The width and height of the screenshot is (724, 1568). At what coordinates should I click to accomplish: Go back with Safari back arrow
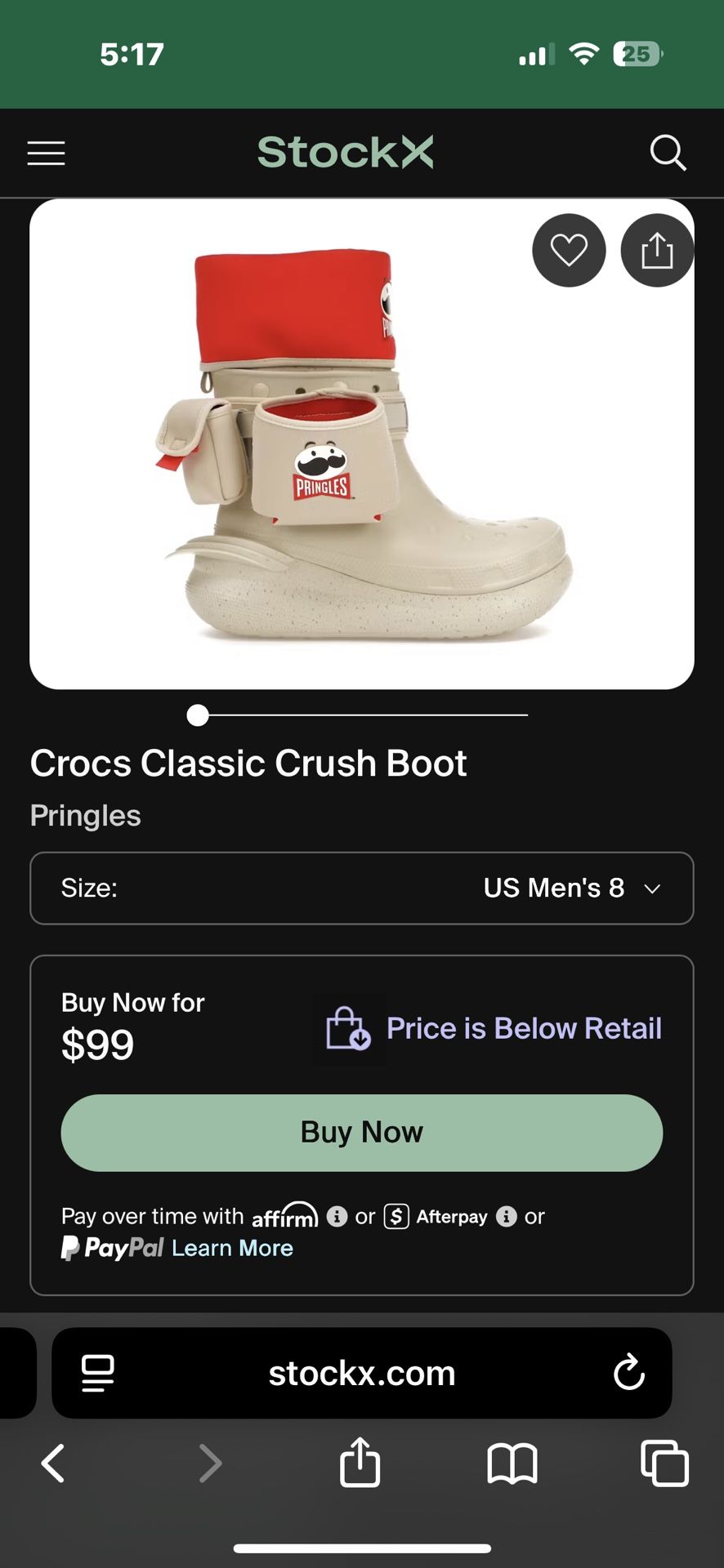[x=53, y=1463]
